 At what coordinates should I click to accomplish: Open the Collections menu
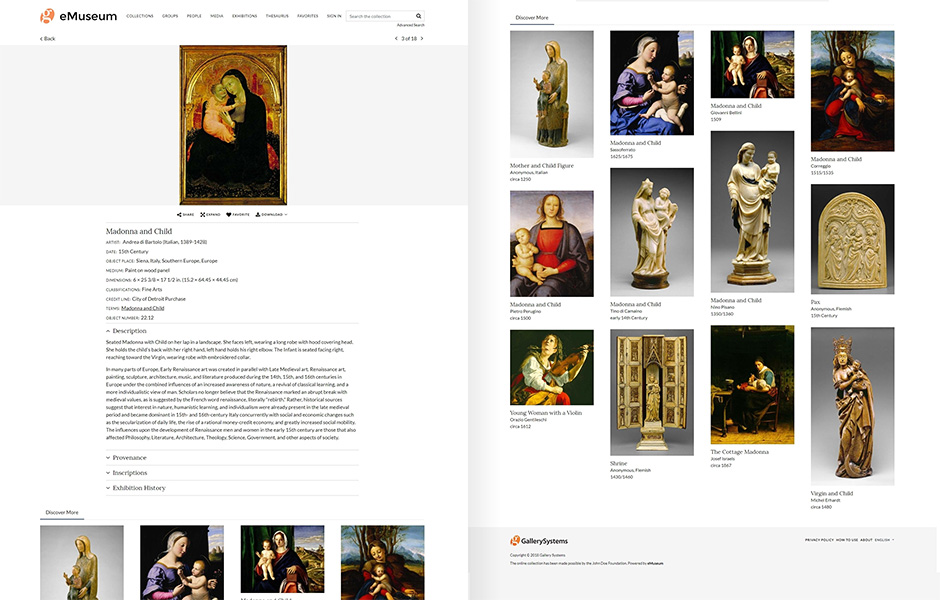(x=140, y=16)
